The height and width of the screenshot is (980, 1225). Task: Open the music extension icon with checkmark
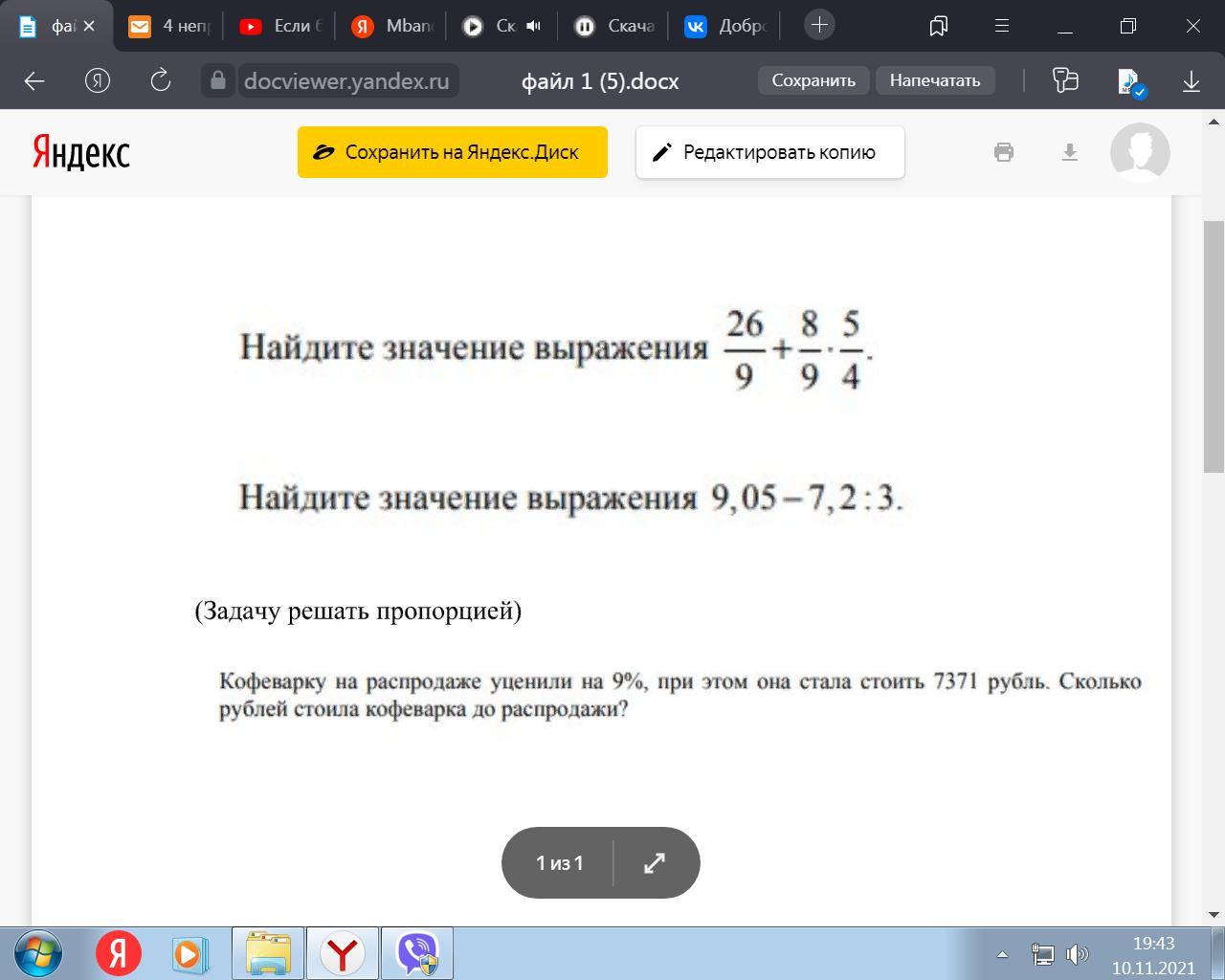[1132, 82]
